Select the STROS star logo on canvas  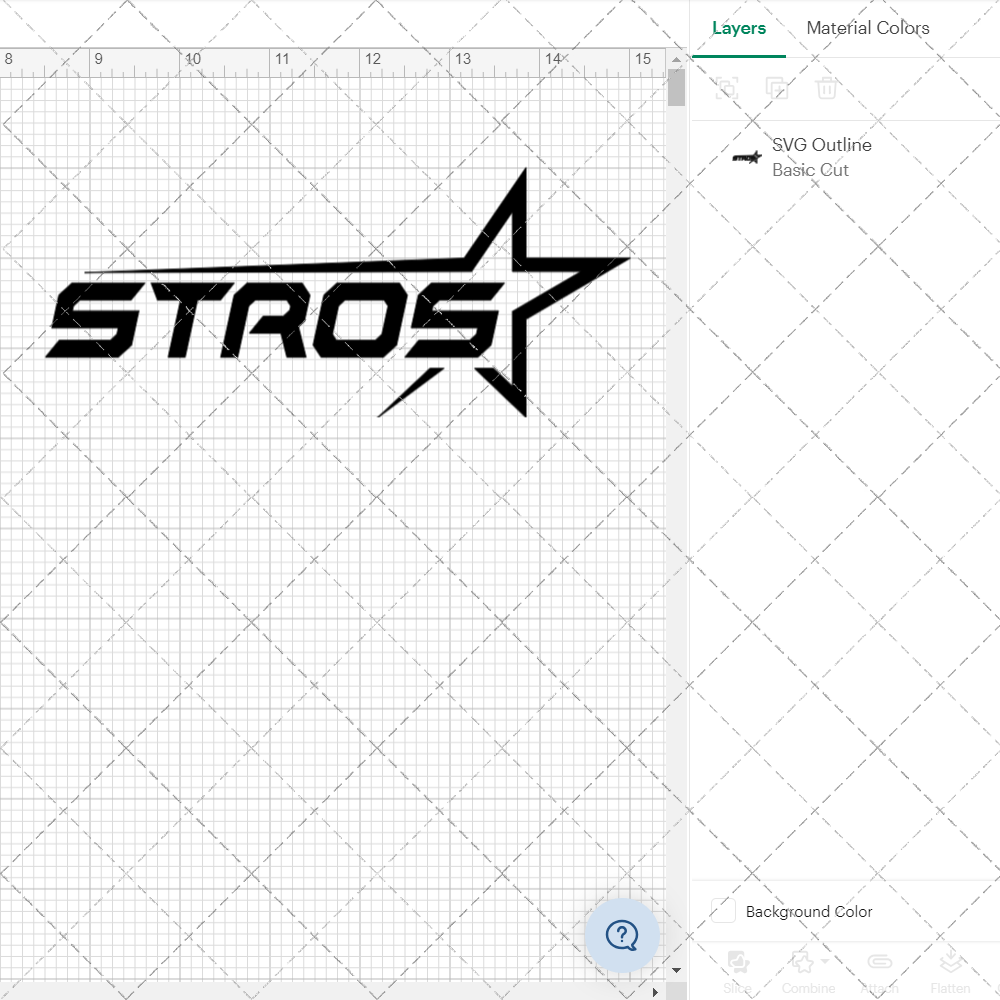click(x=338, y=293)
